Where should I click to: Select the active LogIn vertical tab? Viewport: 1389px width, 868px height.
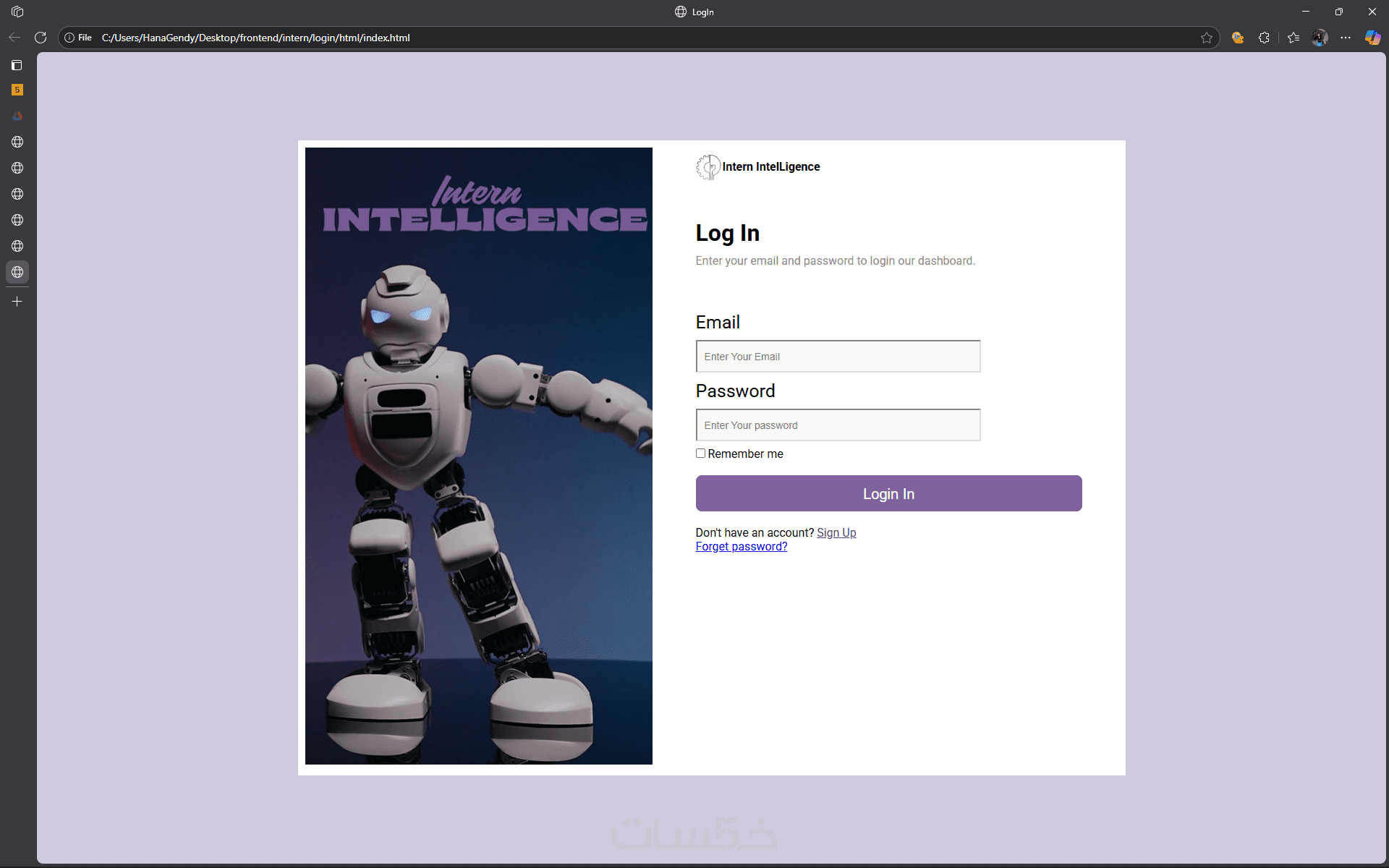tap(17, 272)
